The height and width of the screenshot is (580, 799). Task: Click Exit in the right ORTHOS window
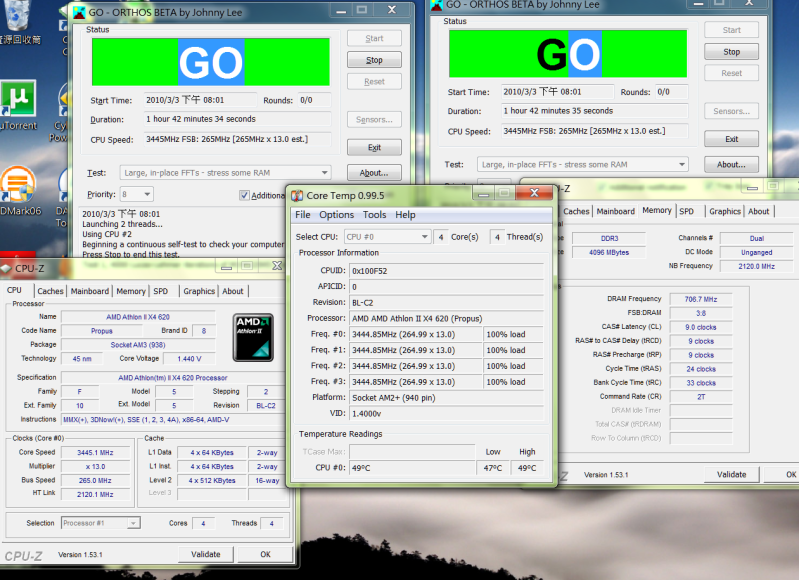[x=731, y=139]
